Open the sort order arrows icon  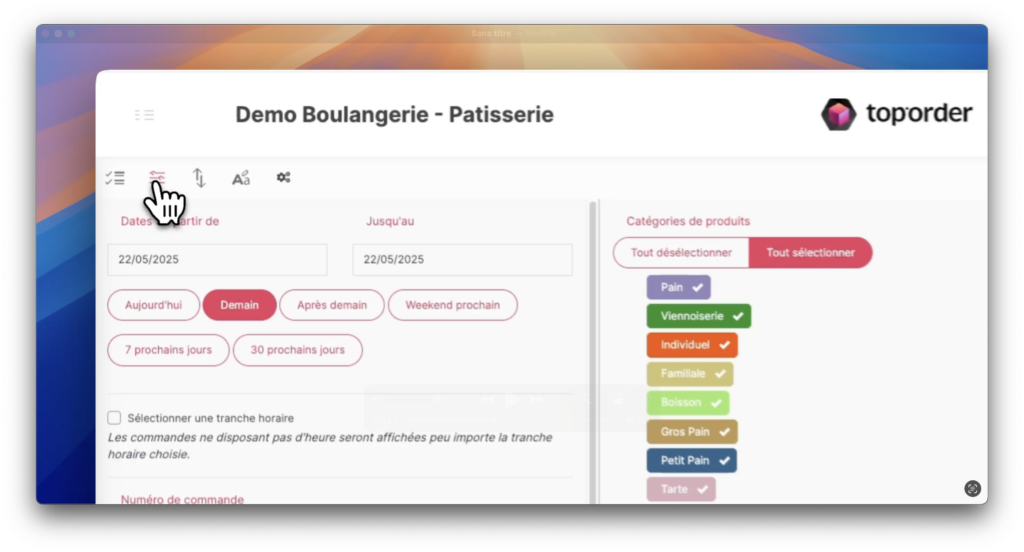click(199, 178)
